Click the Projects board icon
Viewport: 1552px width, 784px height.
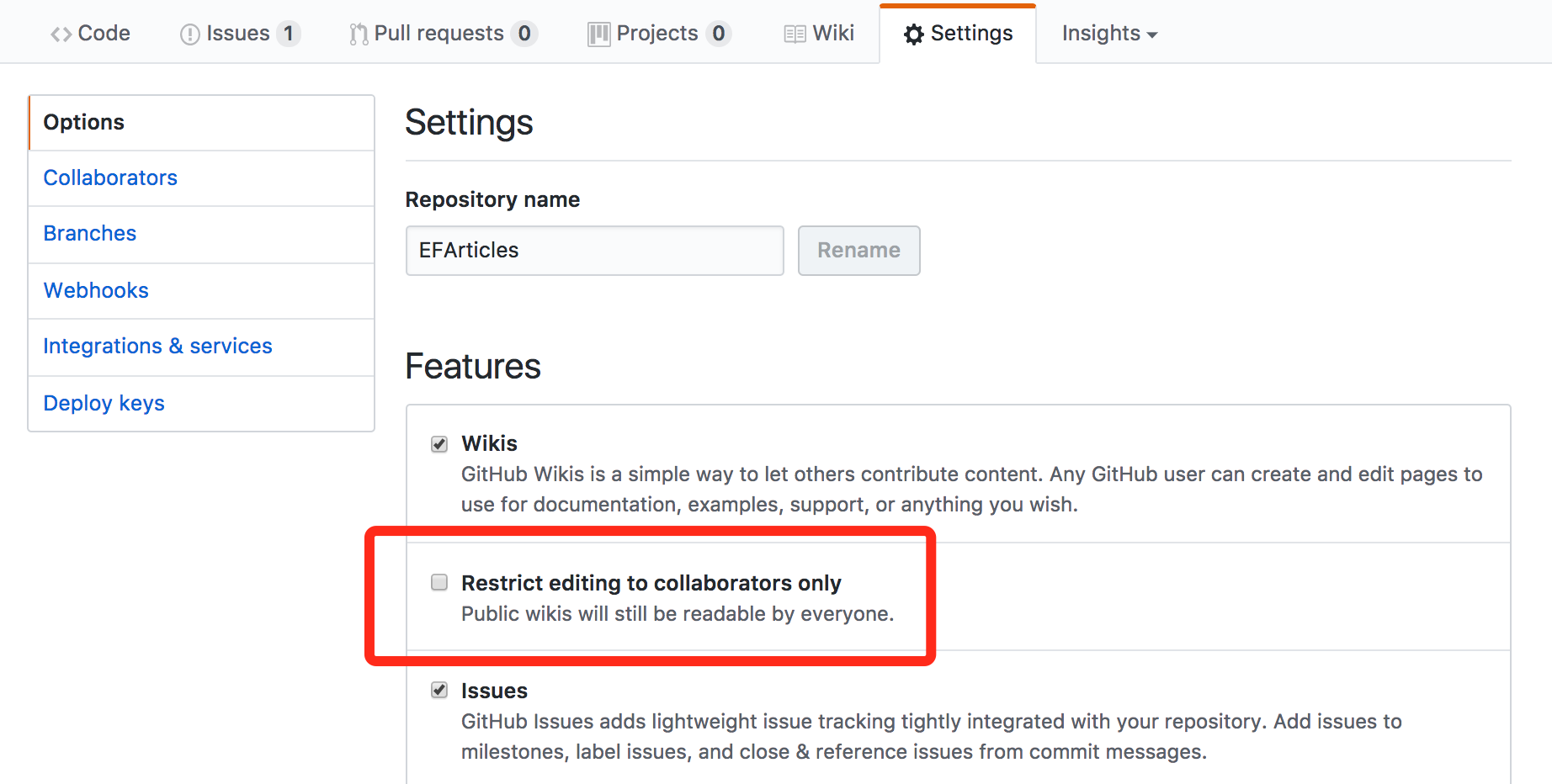click(598, 34)
